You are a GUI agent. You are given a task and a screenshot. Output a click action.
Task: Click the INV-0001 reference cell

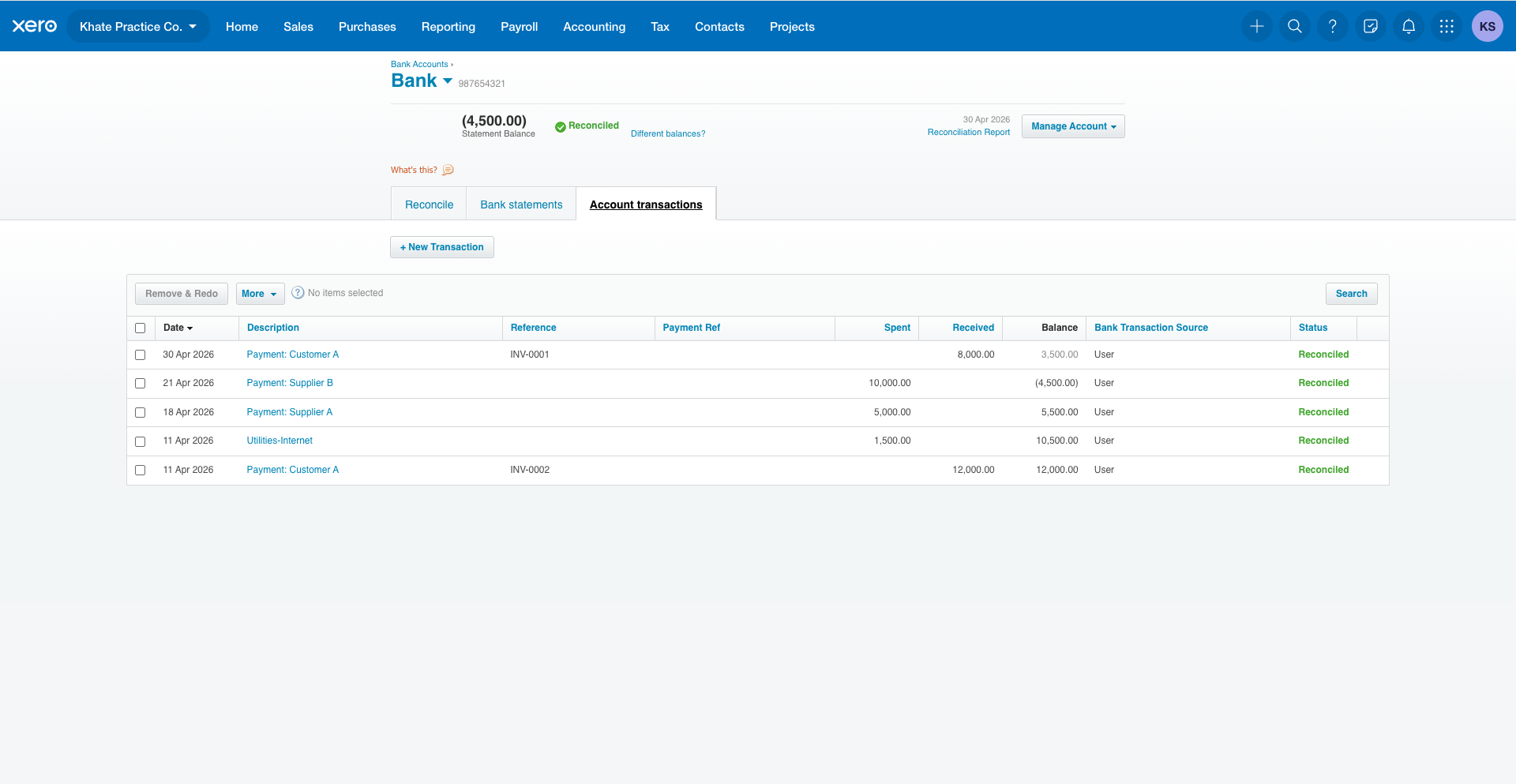coord(530,354)
